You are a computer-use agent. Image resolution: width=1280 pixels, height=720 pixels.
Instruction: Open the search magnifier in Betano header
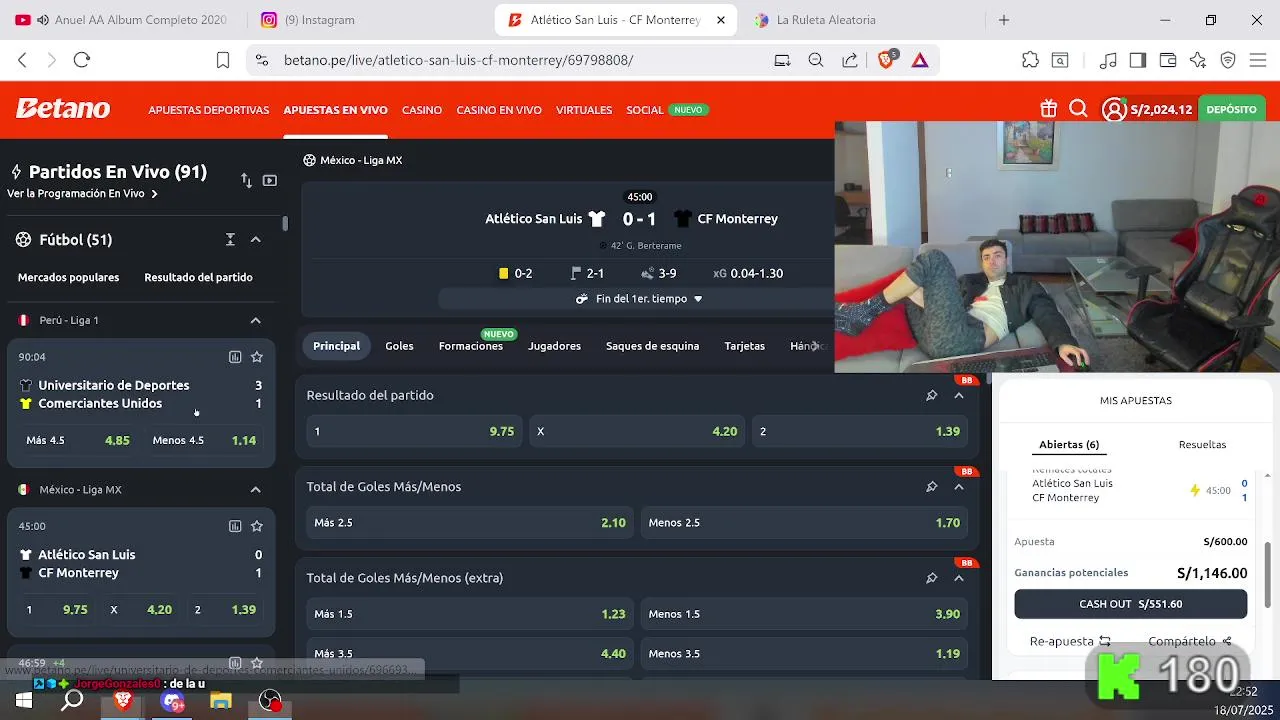click(1078, 109)
